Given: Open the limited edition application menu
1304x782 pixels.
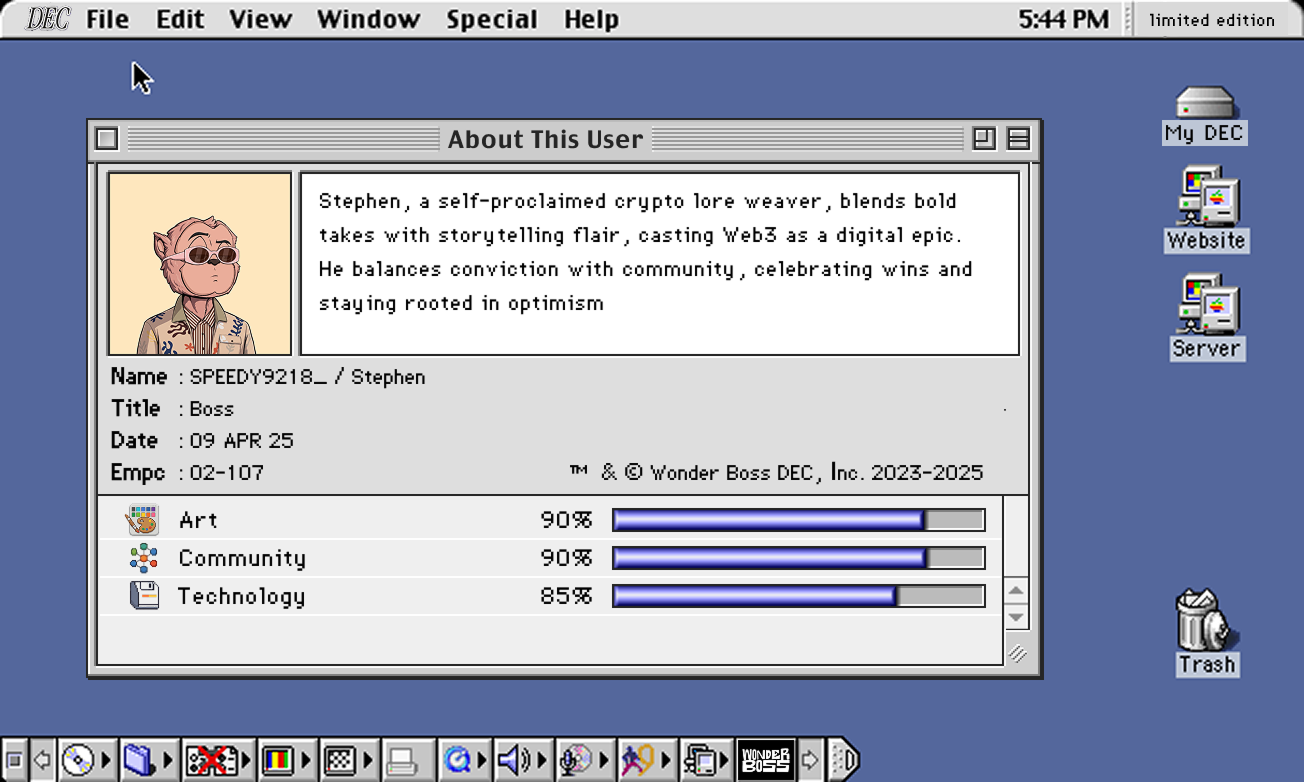Looking at the screenshot, I should [1212, 19].
